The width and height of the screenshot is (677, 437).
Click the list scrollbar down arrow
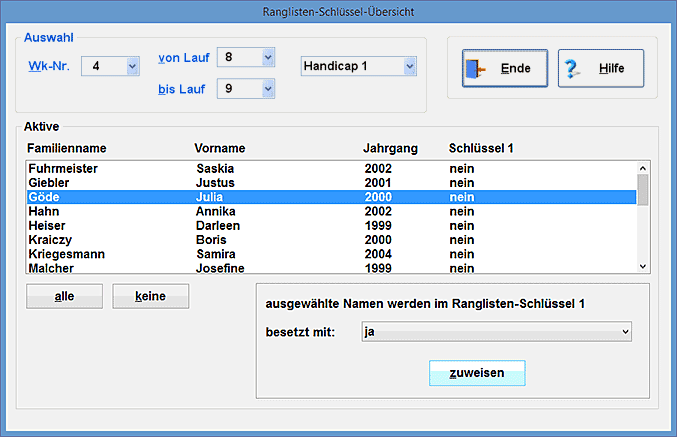tap(643, 266)
